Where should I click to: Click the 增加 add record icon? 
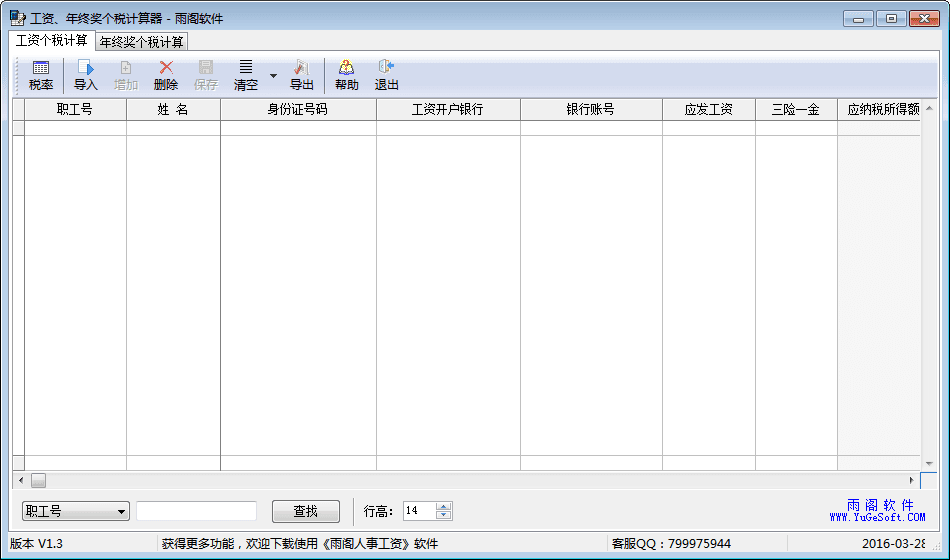[x=126, y=75]
